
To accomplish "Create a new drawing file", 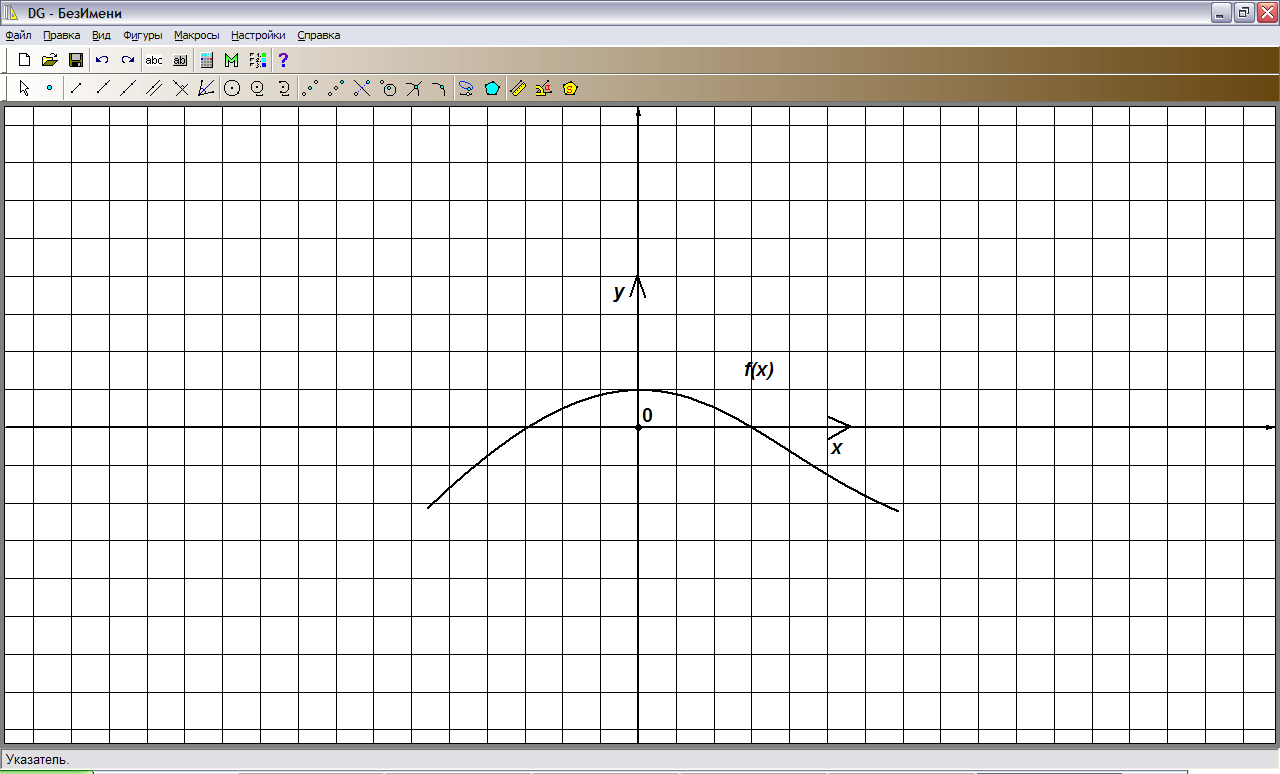I will [24, 60].
